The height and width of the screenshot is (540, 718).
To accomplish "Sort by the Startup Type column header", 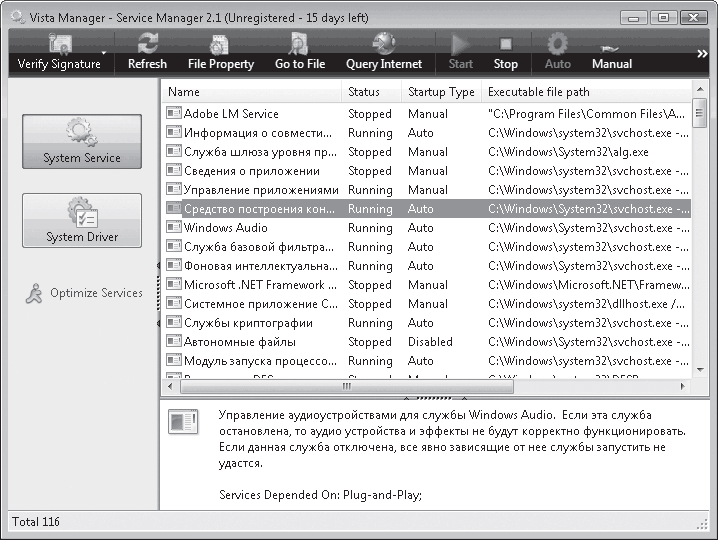I will [x=441, y=92].
